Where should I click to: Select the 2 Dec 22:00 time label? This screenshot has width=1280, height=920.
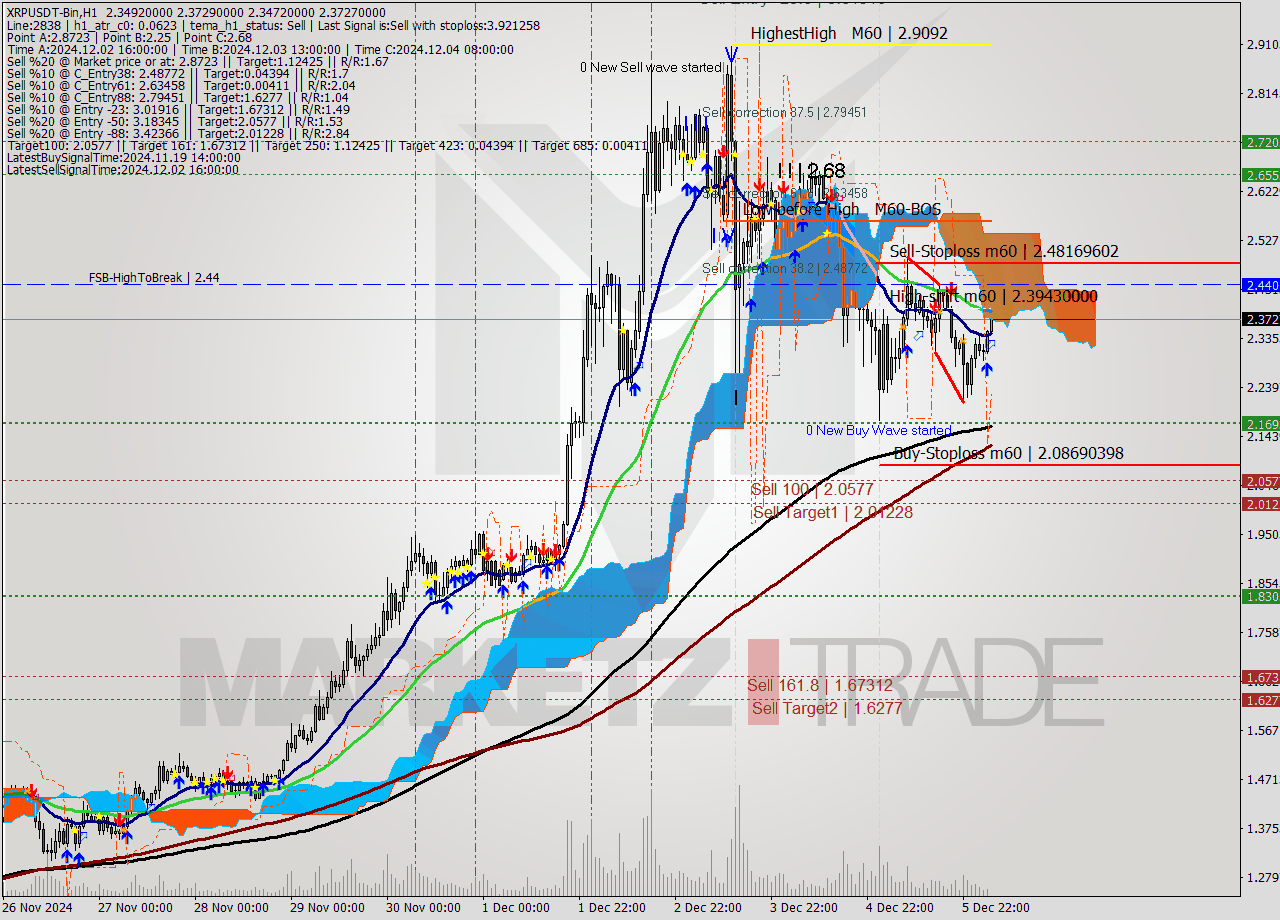(x=707, y=908)
